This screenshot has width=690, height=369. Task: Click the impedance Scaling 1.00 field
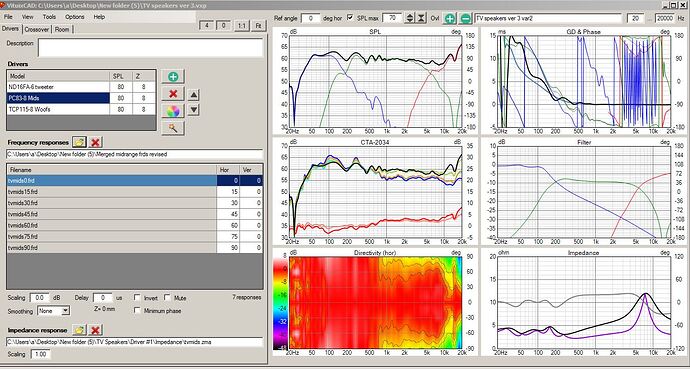tap(40, 354)
